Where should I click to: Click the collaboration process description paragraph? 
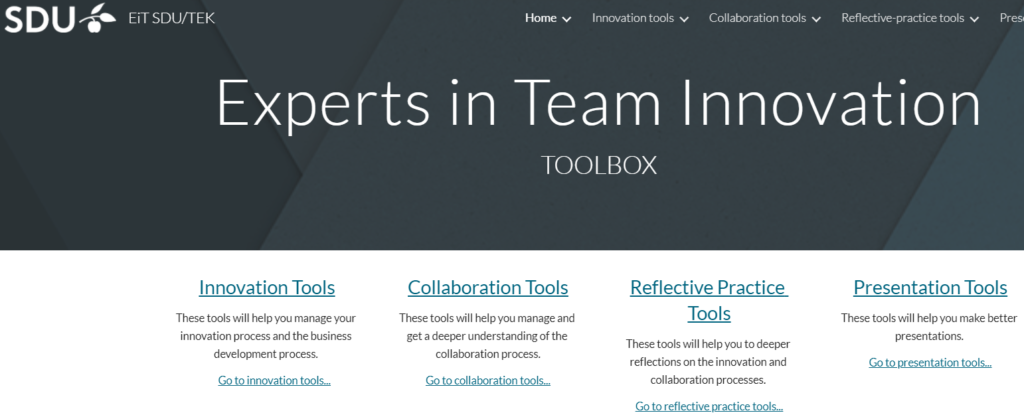pos(487,336)
